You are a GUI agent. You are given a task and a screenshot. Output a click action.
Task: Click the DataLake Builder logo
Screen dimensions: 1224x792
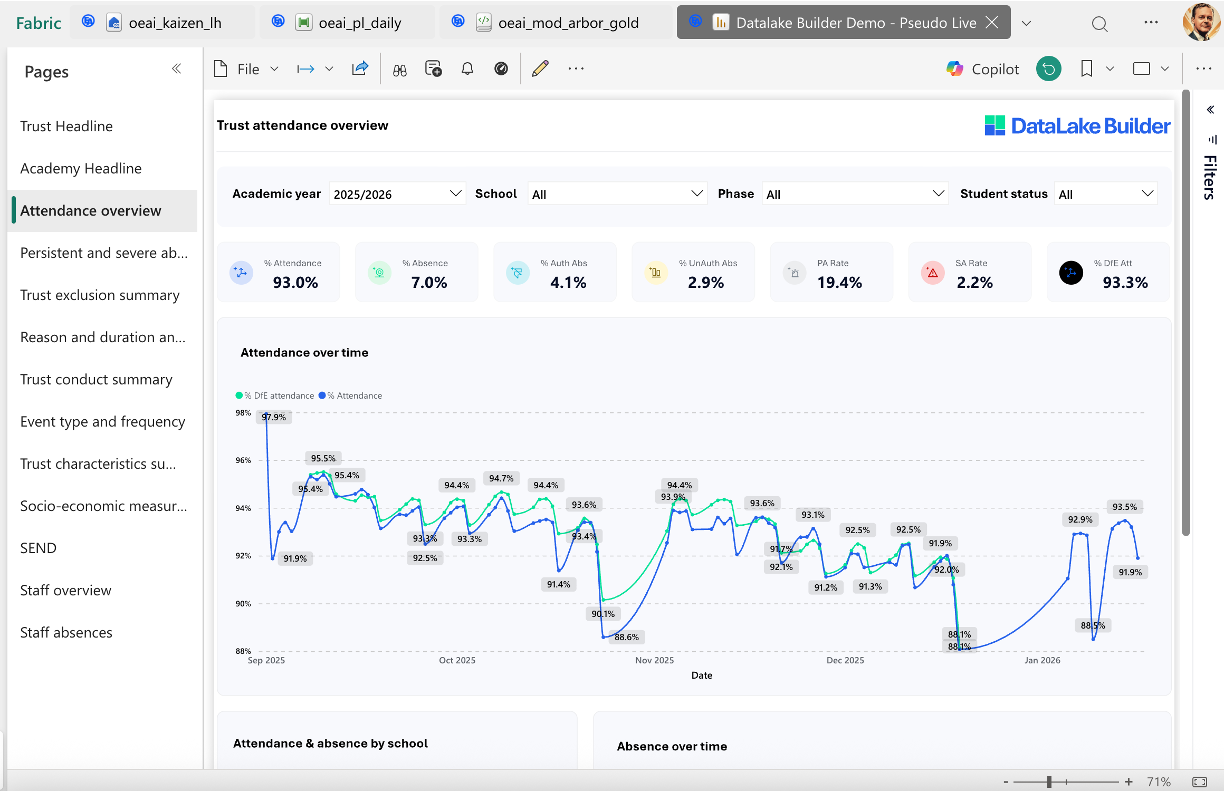[x=1077, y=126]
